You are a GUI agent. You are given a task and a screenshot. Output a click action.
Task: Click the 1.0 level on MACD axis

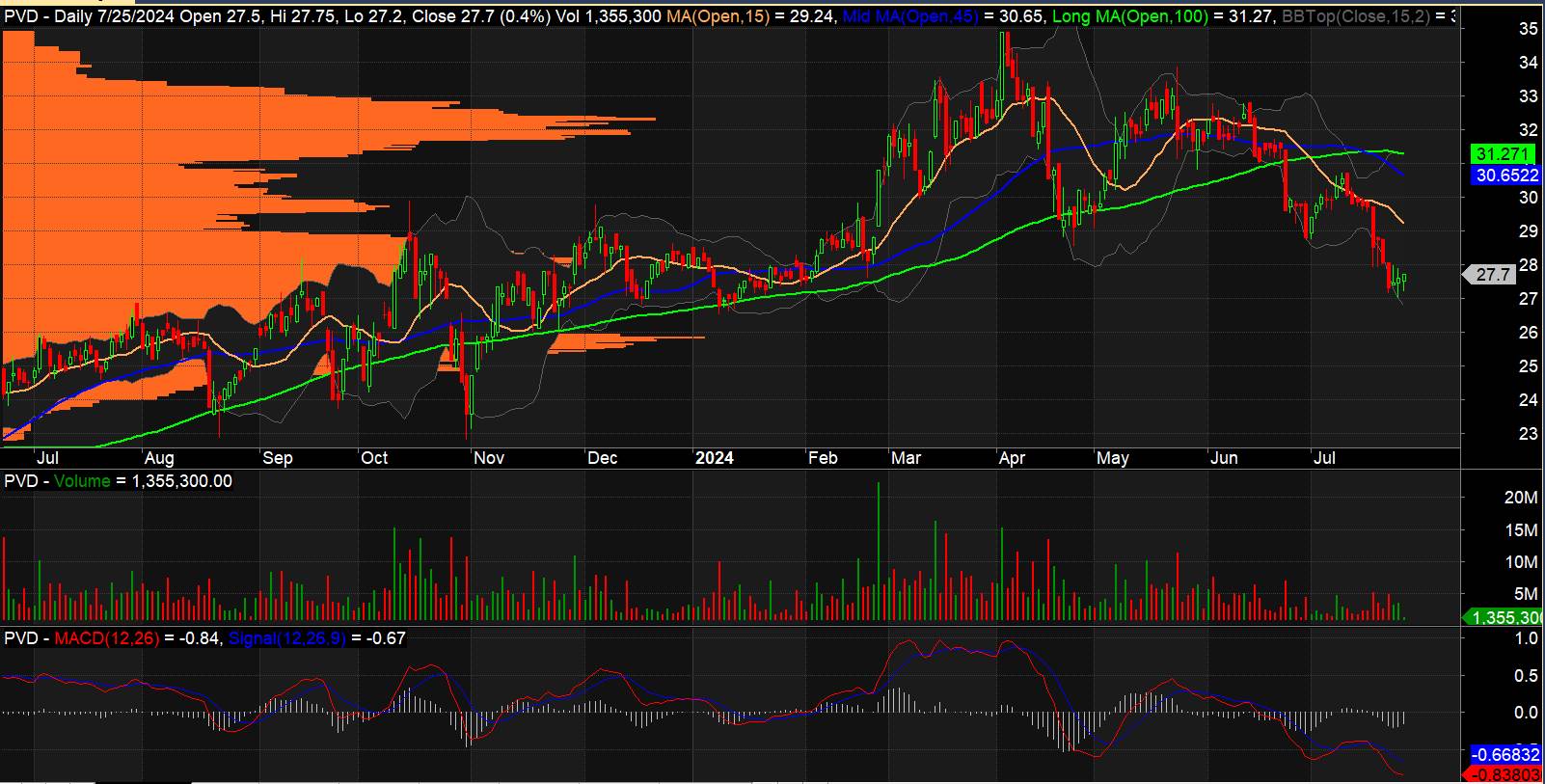(x=1526, y=638)
